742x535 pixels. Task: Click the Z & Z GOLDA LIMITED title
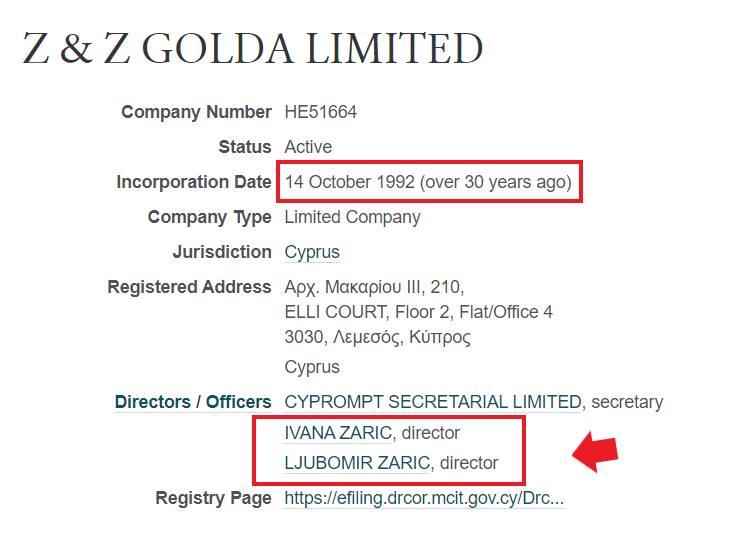(x=253, y=48)
